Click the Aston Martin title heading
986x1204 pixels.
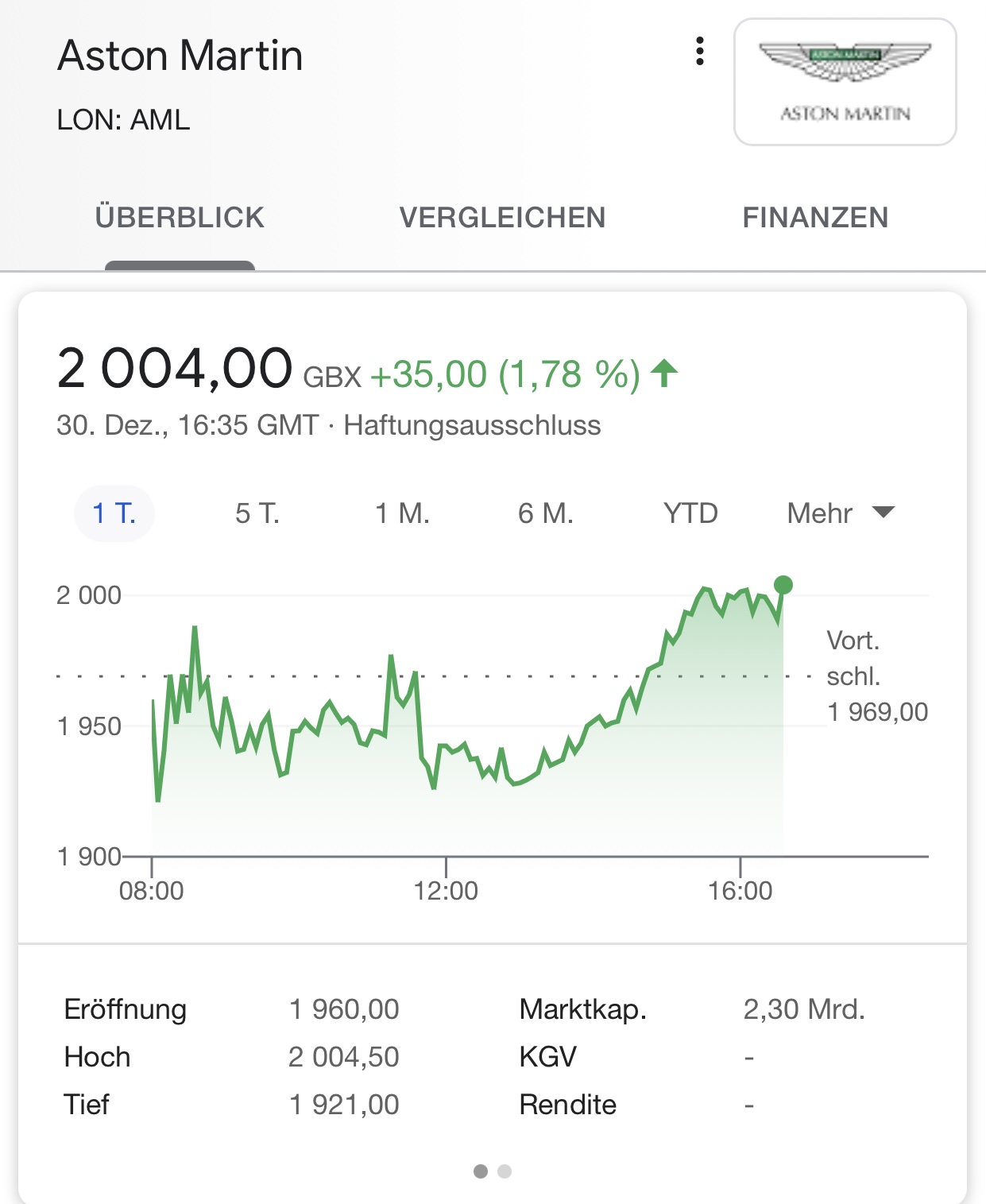180,56
